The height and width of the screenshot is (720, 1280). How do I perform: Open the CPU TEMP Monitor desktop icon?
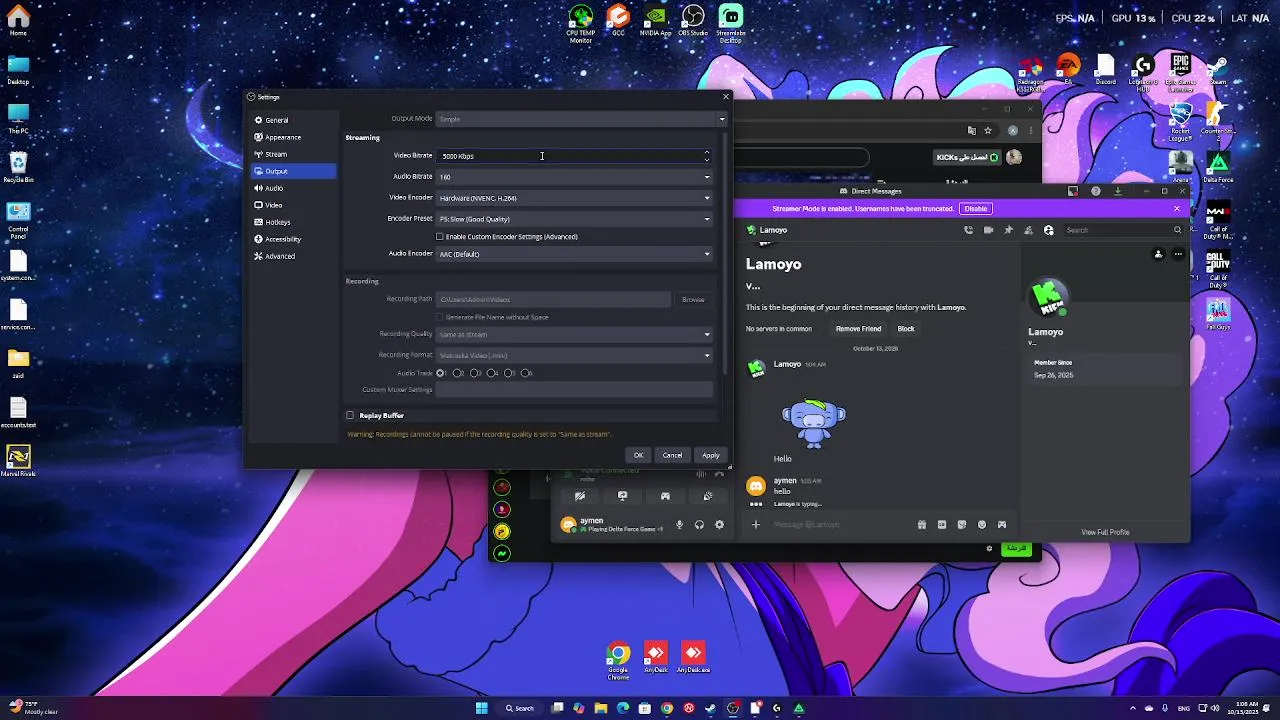(x=581, y=23)
